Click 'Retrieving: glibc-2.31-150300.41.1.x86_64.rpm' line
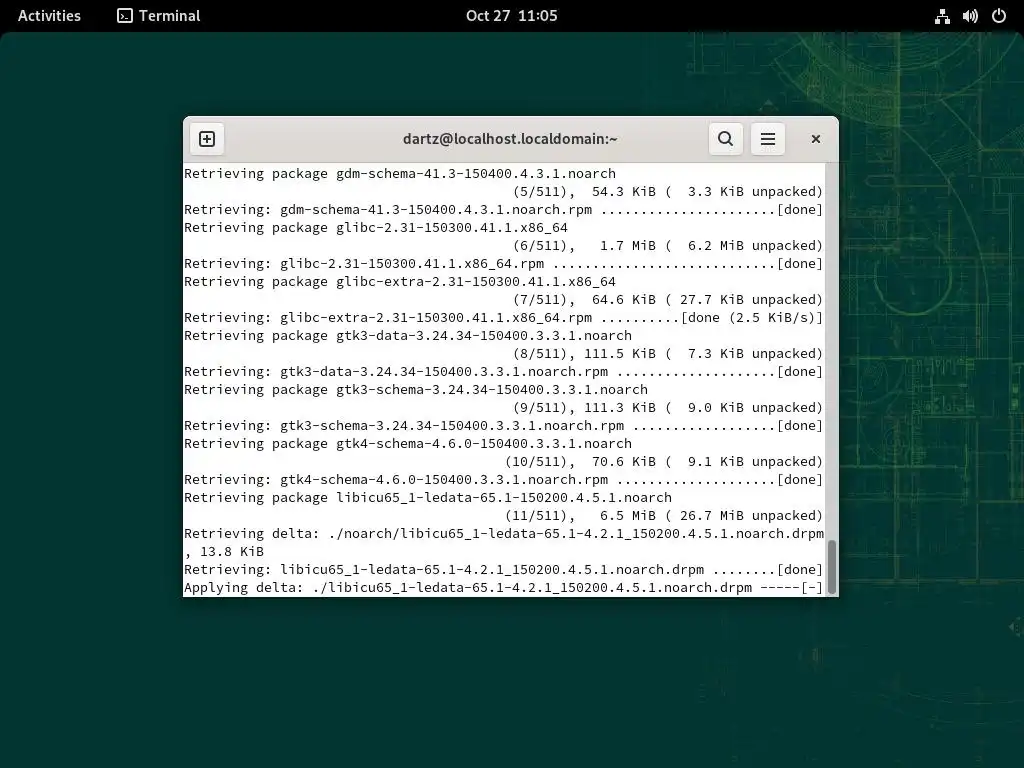This screenshot has height=768, width=1024. click(504, 264)
